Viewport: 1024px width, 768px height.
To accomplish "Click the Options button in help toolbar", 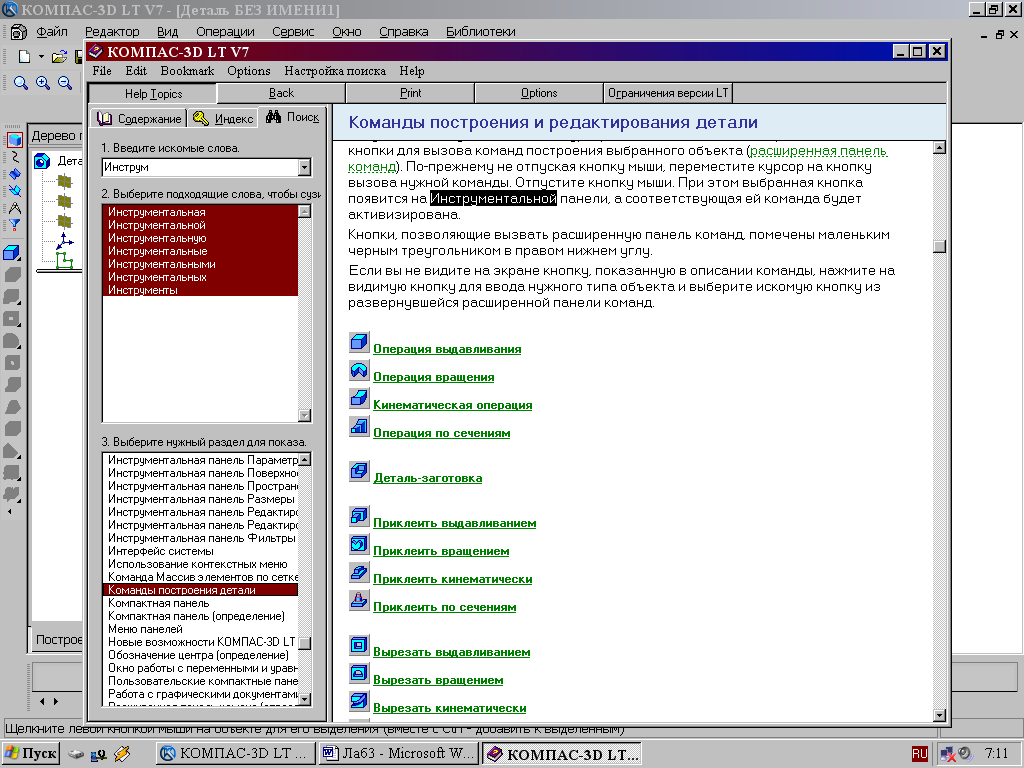I will click(539, 93).
